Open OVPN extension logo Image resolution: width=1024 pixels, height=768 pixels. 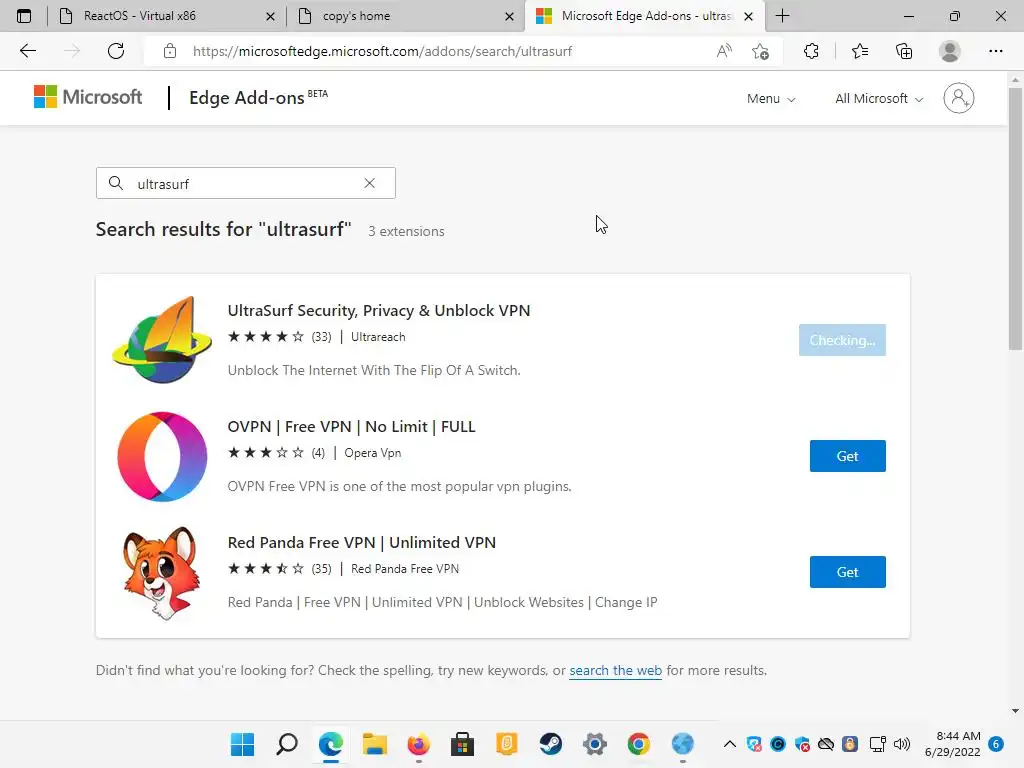click(162, 456)
